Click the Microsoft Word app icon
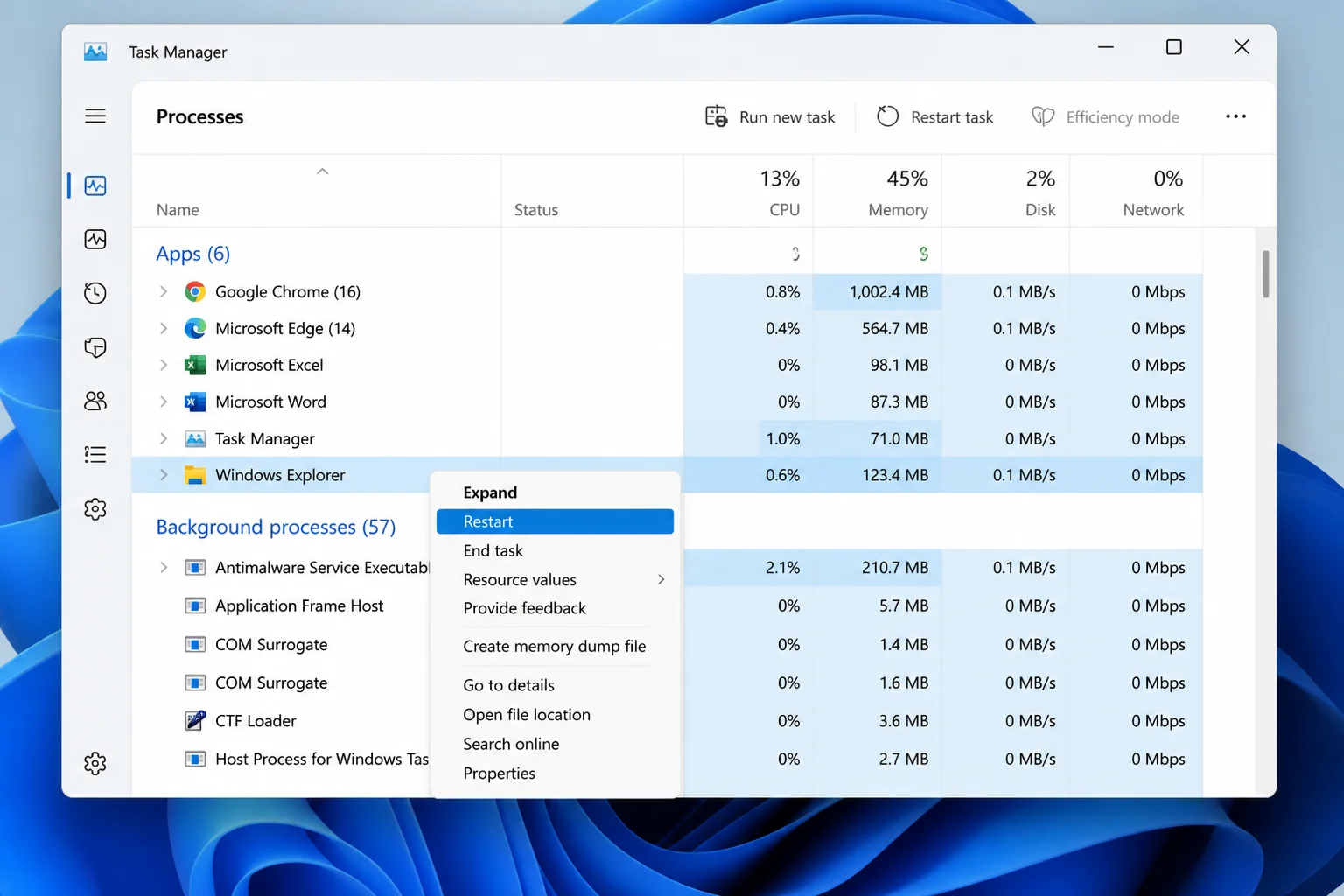Screen dimensions: 1344x896 click(x=195, y=402)
